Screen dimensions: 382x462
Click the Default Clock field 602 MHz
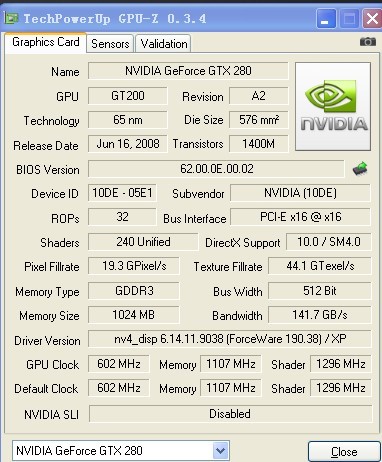click(119, 388)
